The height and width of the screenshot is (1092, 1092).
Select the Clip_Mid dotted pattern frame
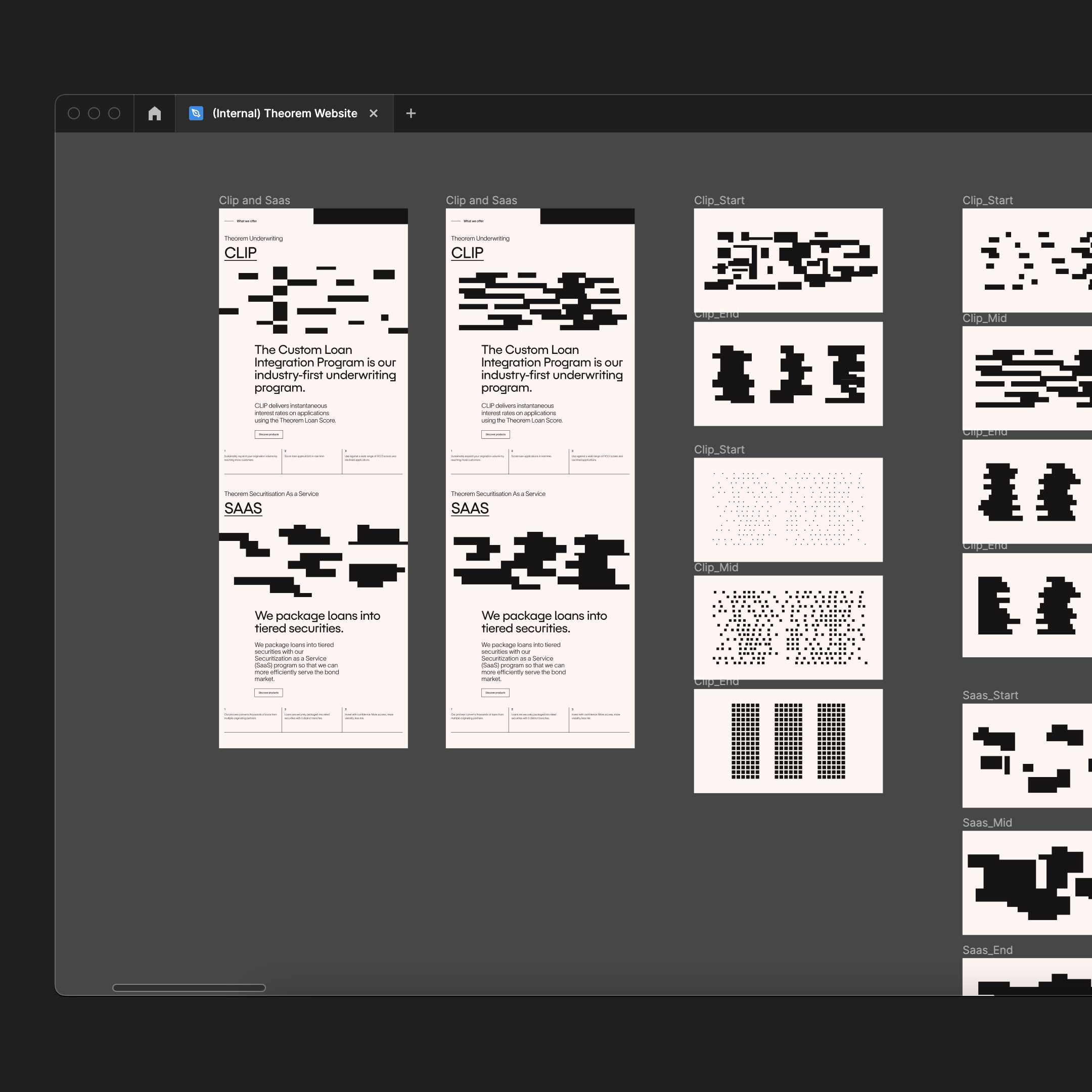pos(788,627)
